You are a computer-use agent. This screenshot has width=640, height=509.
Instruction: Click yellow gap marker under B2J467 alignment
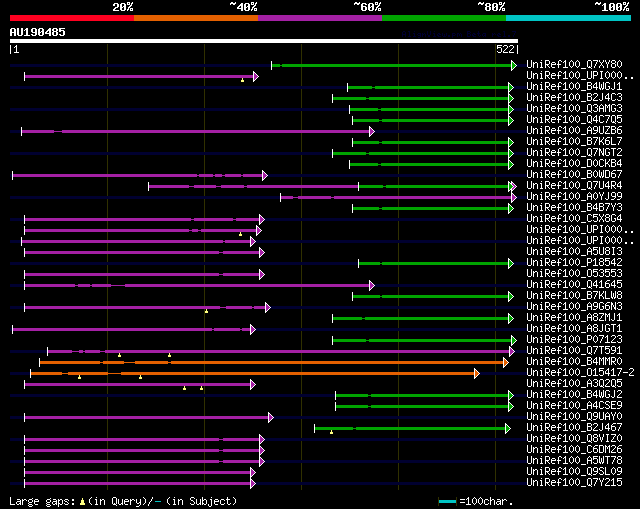tap(331, 432)
